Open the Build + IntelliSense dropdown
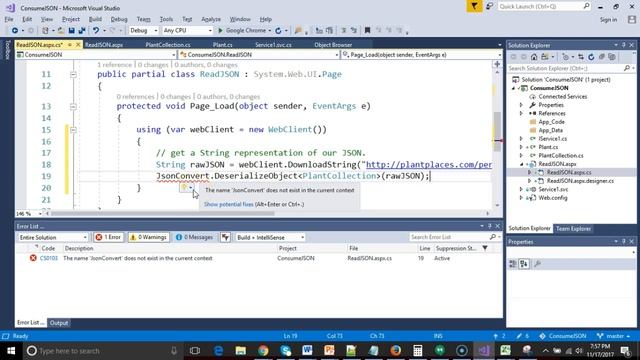 pyautogui.click(x=270, y=237)
